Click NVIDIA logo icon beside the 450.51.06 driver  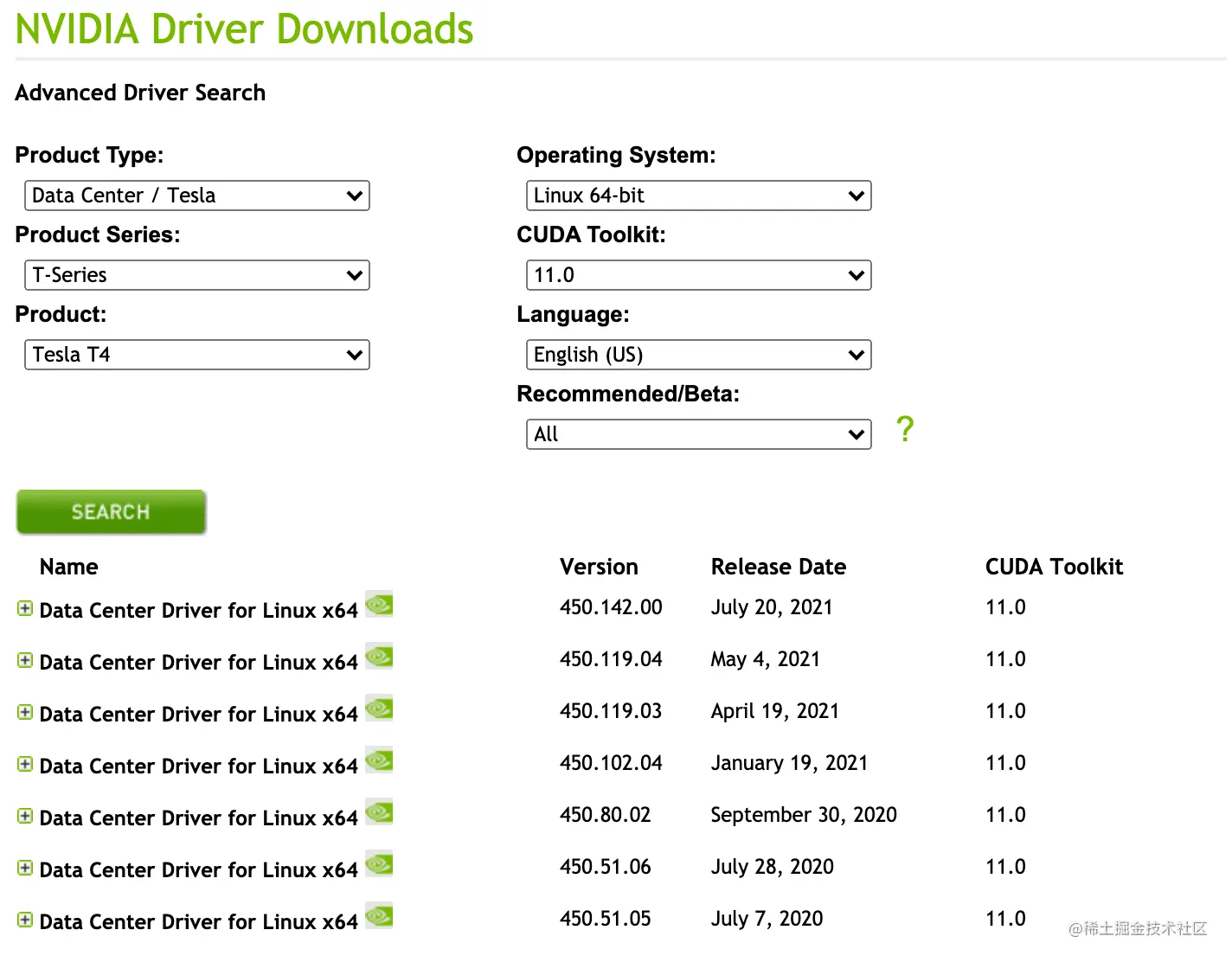coord(379,863)
